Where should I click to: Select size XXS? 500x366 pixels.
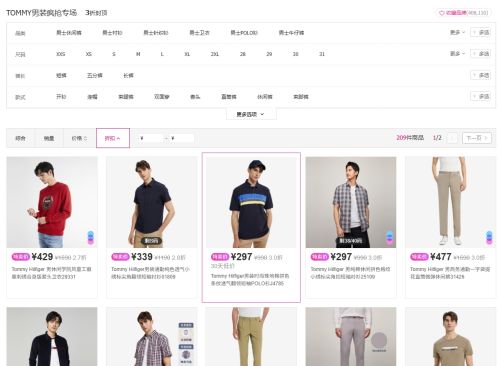click(61, 54)
